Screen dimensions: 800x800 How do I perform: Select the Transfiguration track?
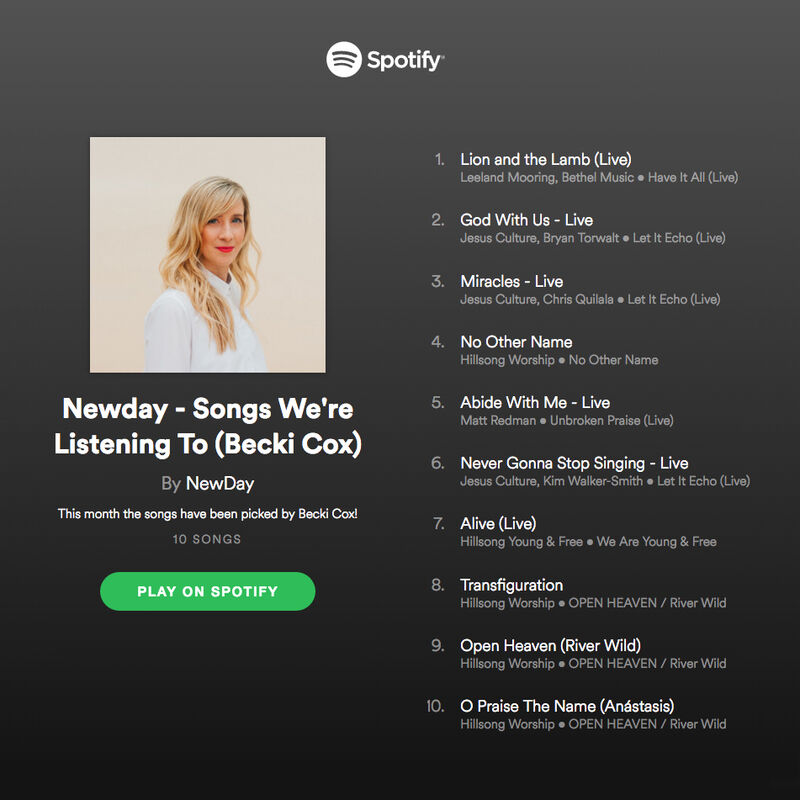(511, 585)
